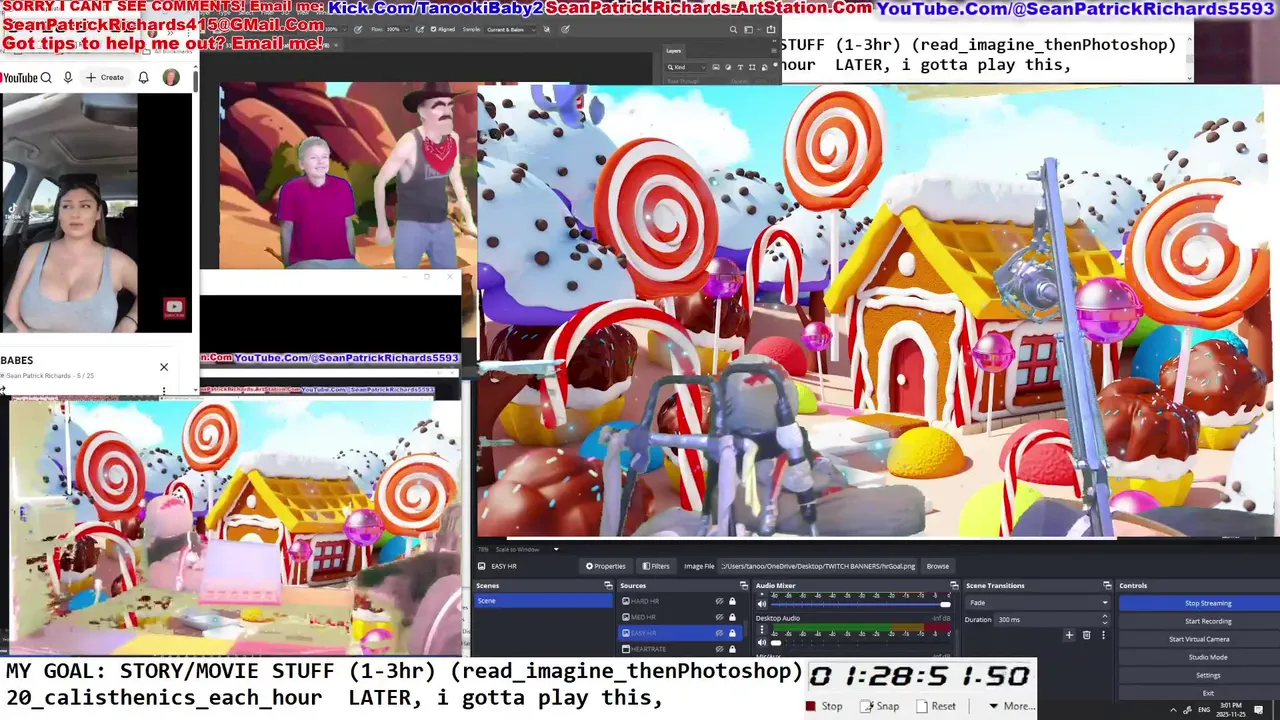This screenshot has width=1280, height=720.
Task: Open Photoshop layers Kind filter dropdown
Action: click(687, 67)
